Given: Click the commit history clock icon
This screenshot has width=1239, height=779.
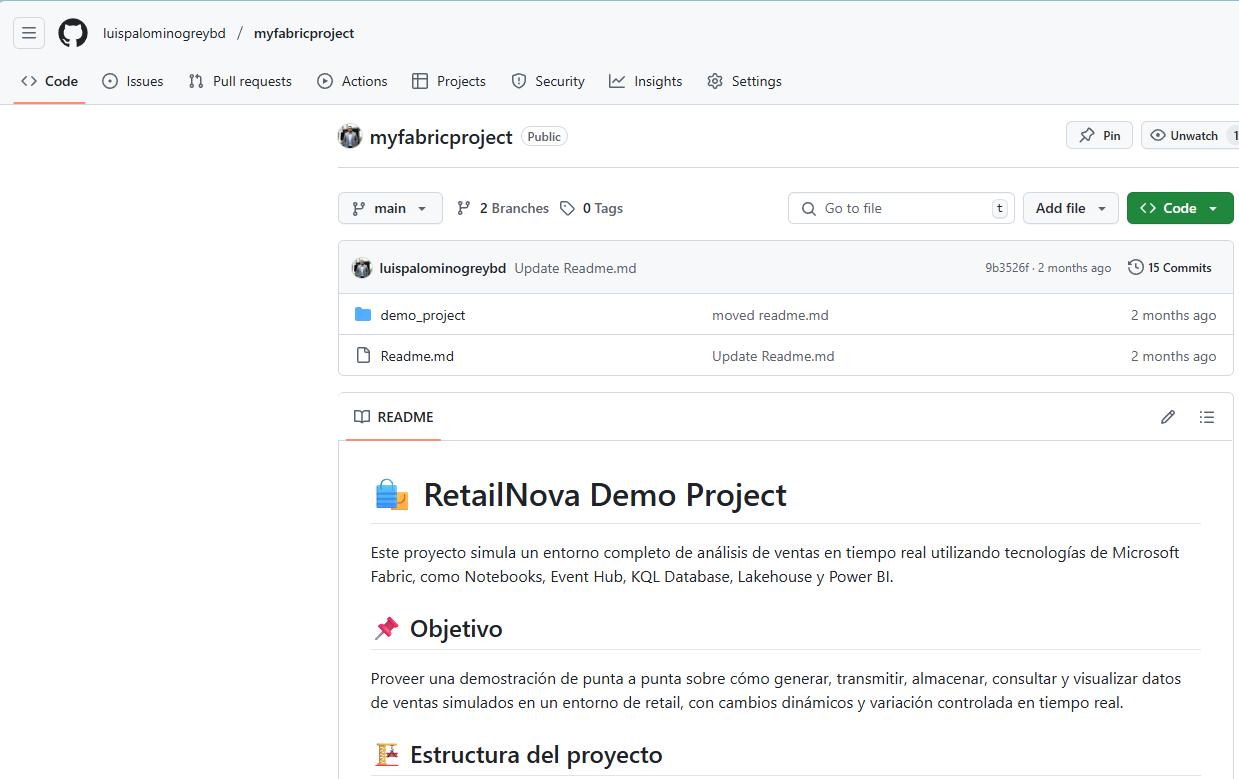Looking at the screenshot, I should point(1136,268).
